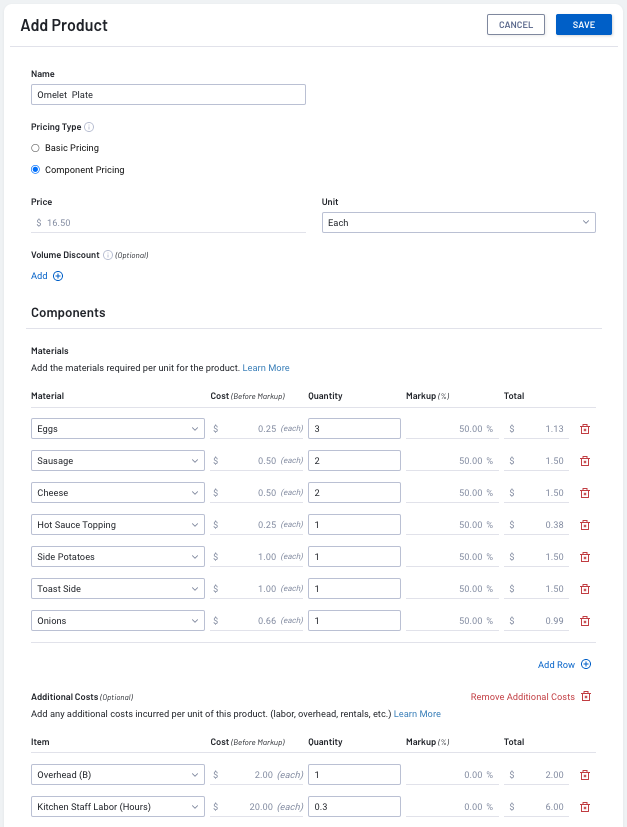Open the Materials Learn More link

point(266,367)
